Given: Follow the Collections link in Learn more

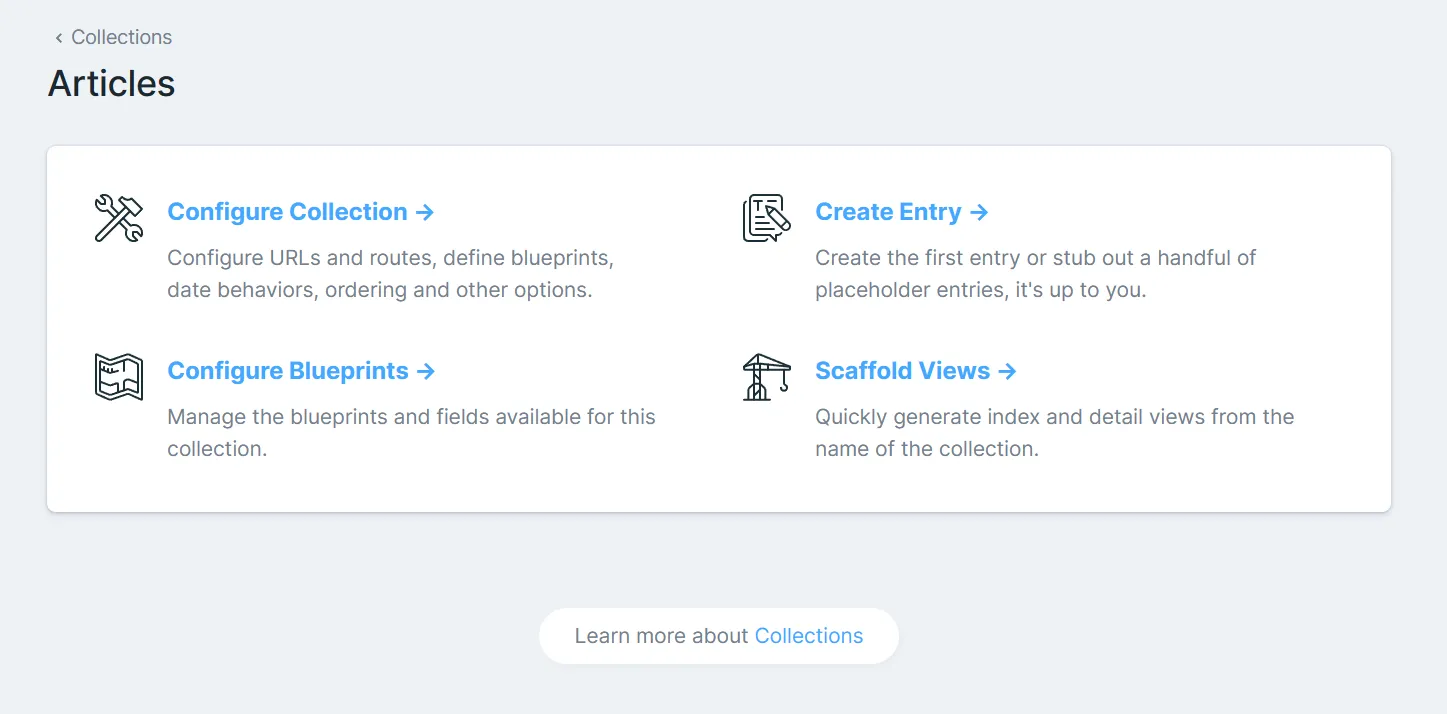Looking at the screenshot, I should tap(808, 636).
